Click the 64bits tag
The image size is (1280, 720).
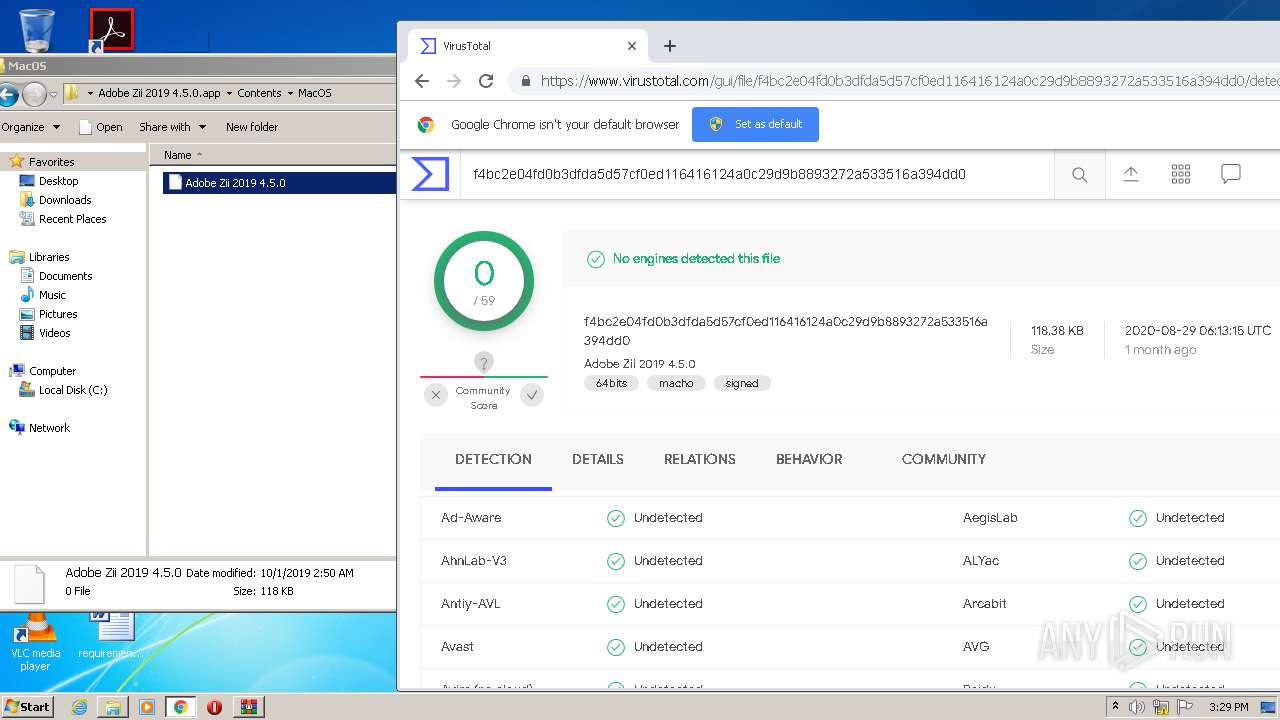611,383
